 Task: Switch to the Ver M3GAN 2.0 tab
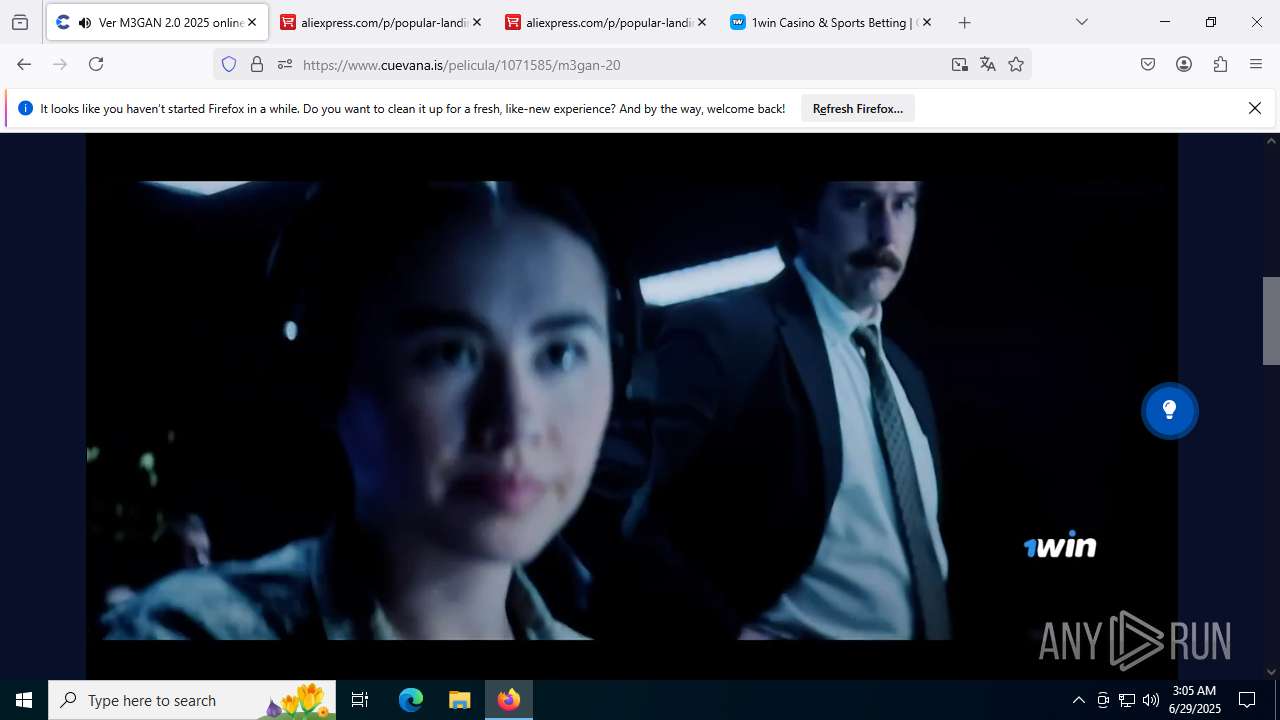pos(157,22)
